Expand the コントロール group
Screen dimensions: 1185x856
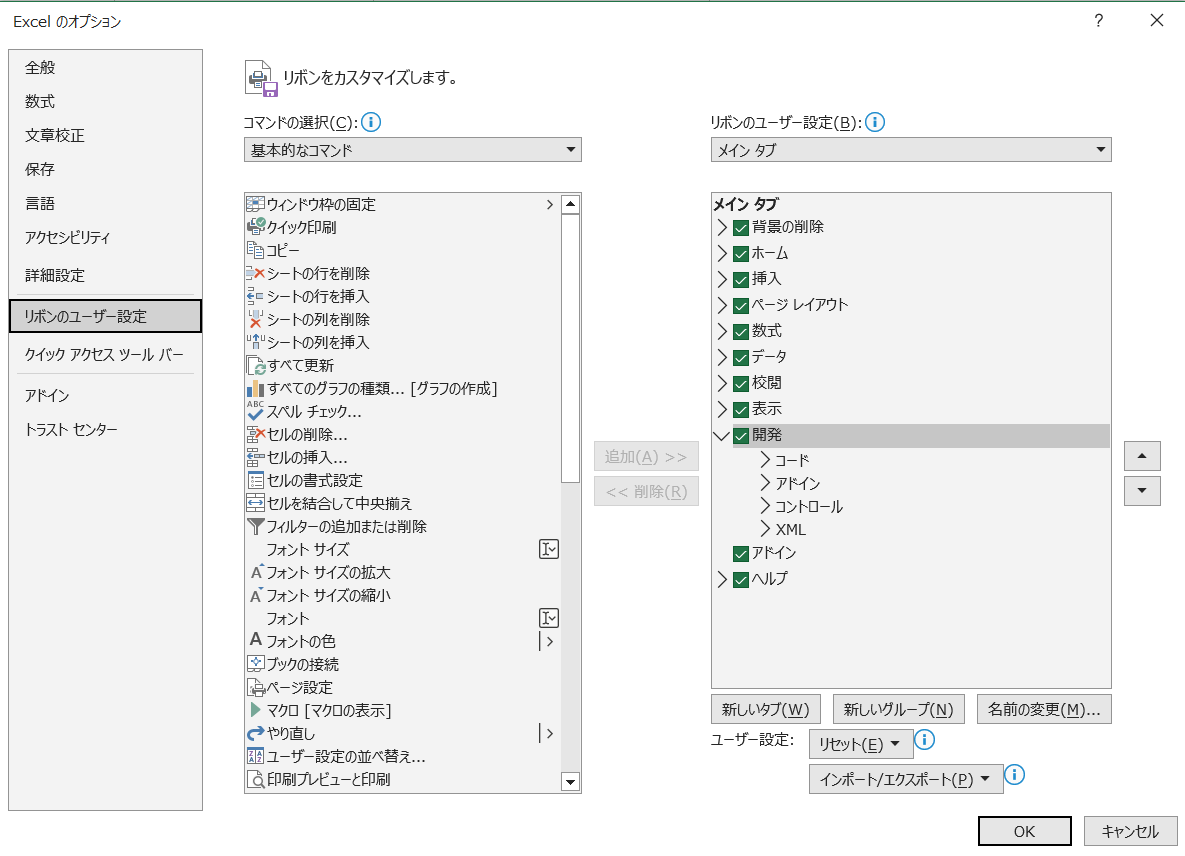(766, 505)
